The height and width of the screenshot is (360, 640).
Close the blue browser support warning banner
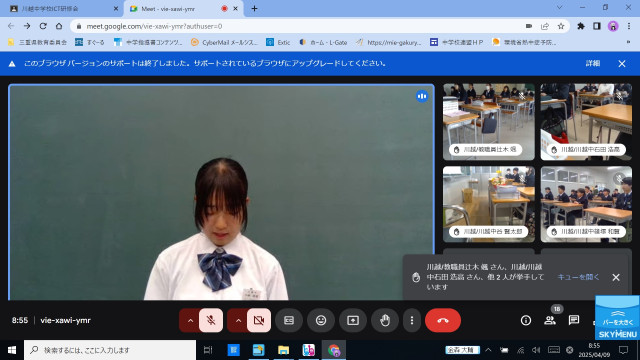[x=622, y=64]
